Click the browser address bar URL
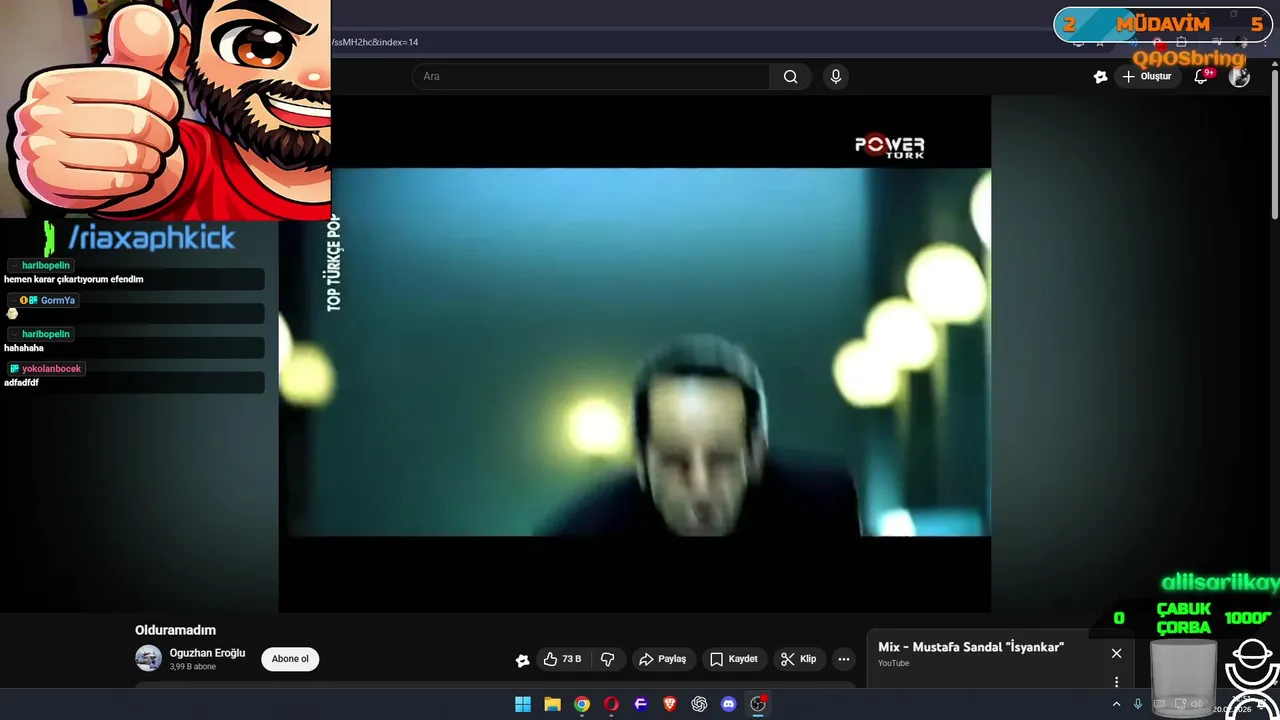This screenshot has height=720, width=1280. point(375,43)
